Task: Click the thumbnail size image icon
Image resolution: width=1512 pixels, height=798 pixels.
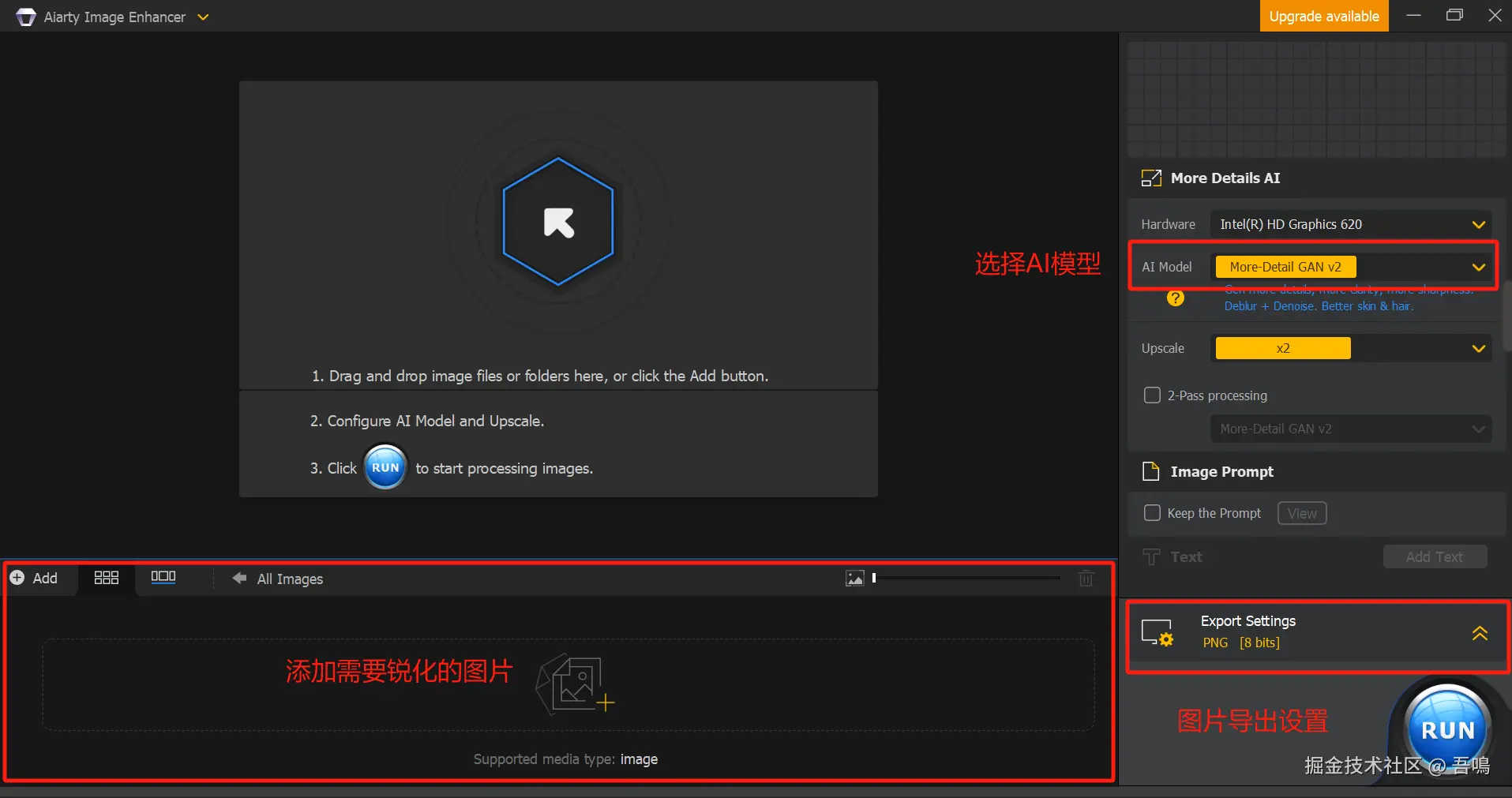Action: (854, 579)
